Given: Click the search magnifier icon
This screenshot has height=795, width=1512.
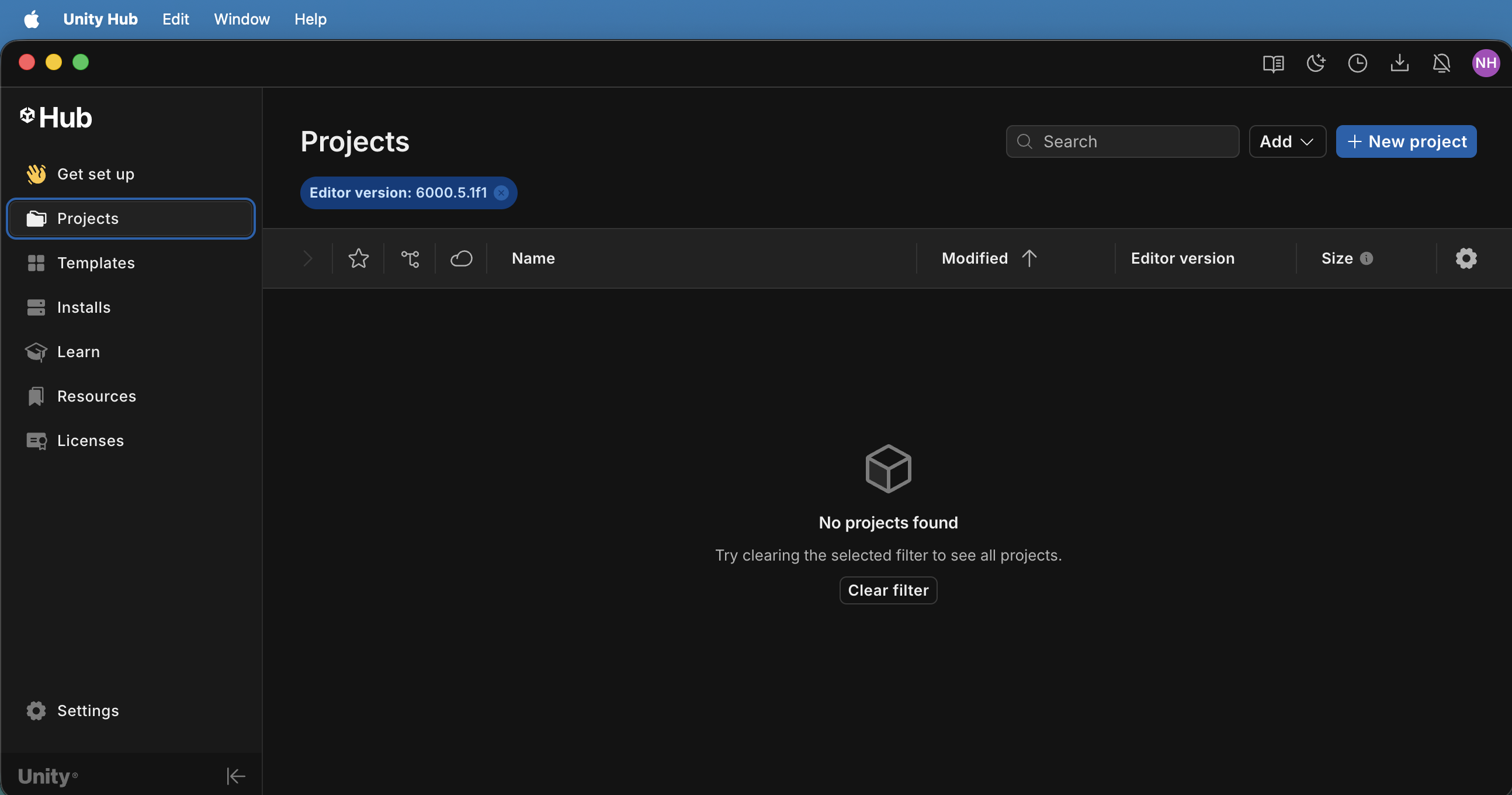Looking at the screenshot, I should coord(1024,141).
